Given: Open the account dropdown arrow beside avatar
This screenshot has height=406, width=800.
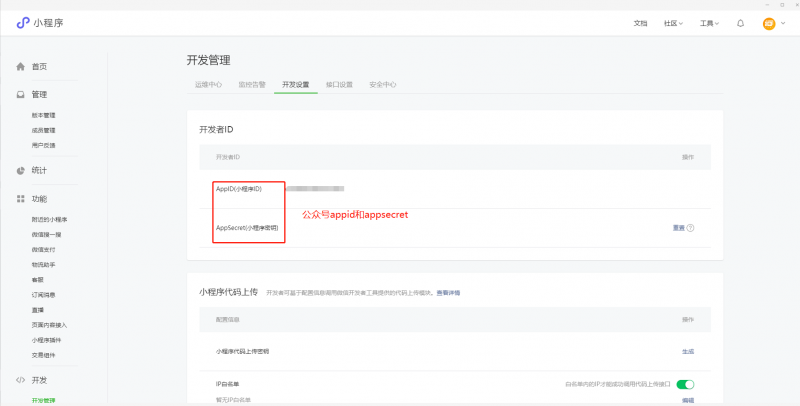Looking at the screenshot, I should coord(782,23).
